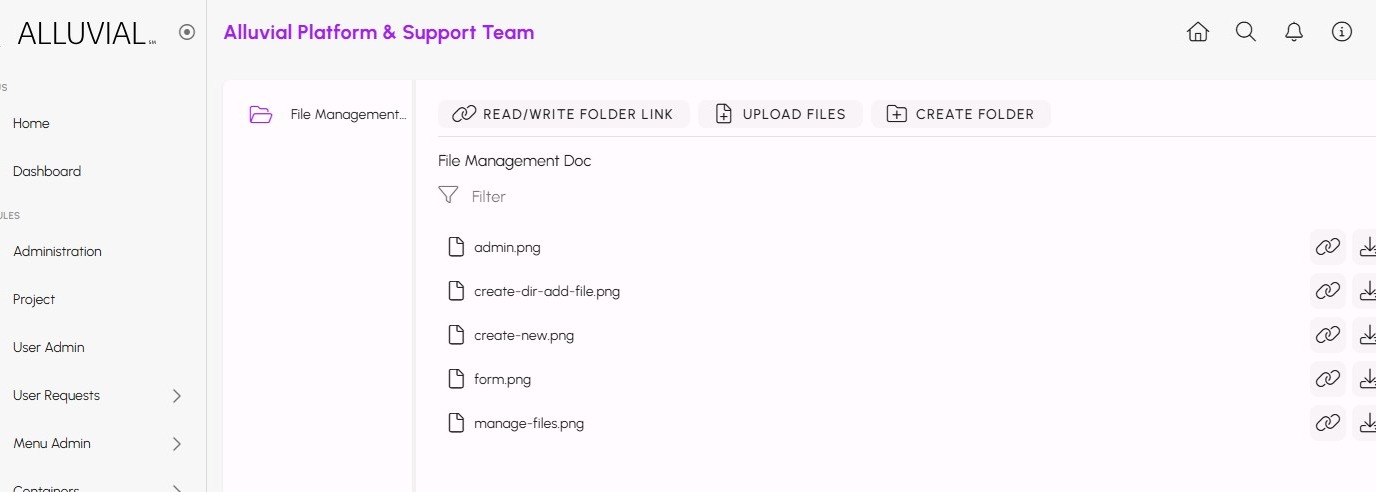
Task: Click file icon next to create-new.png
Action: click(456, 335)
